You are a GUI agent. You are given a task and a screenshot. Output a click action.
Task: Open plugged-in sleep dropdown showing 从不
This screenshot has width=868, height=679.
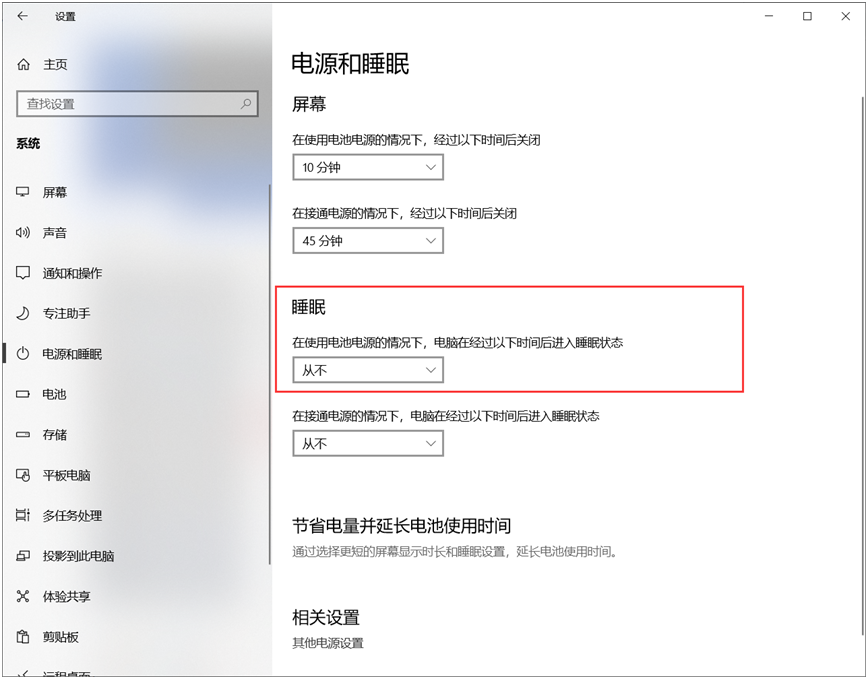pyautogui.click(x=368, y=443)
